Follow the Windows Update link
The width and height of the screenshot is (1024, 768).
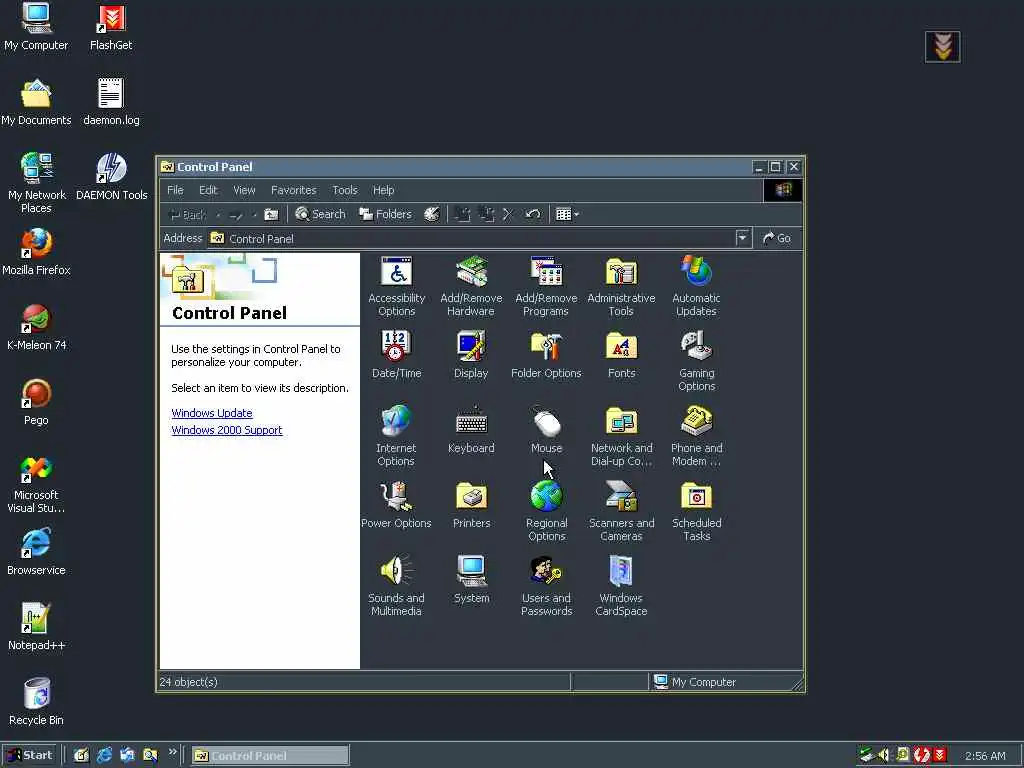coord(212,413)
